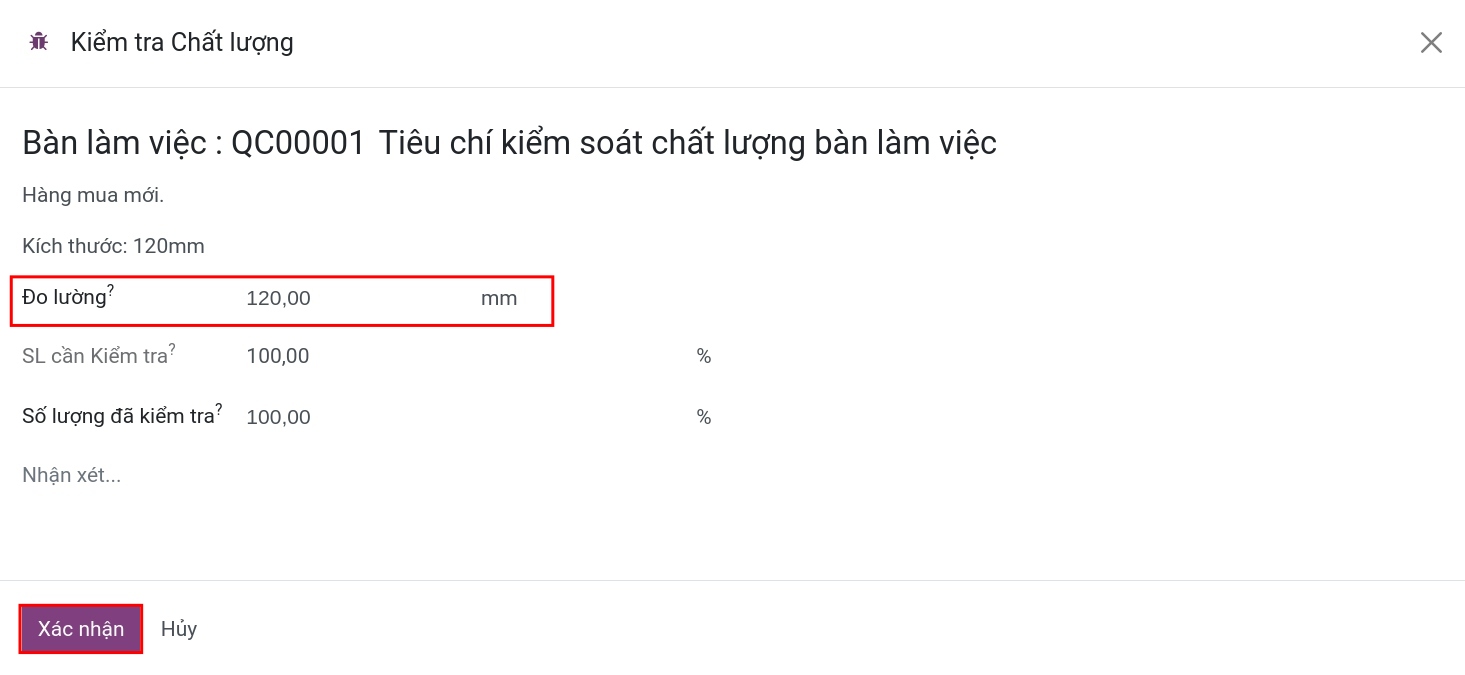The image size is (1465, 675).
Task: Click the Kiểm tra Chất lượng header label
Action: pos(182,42)
